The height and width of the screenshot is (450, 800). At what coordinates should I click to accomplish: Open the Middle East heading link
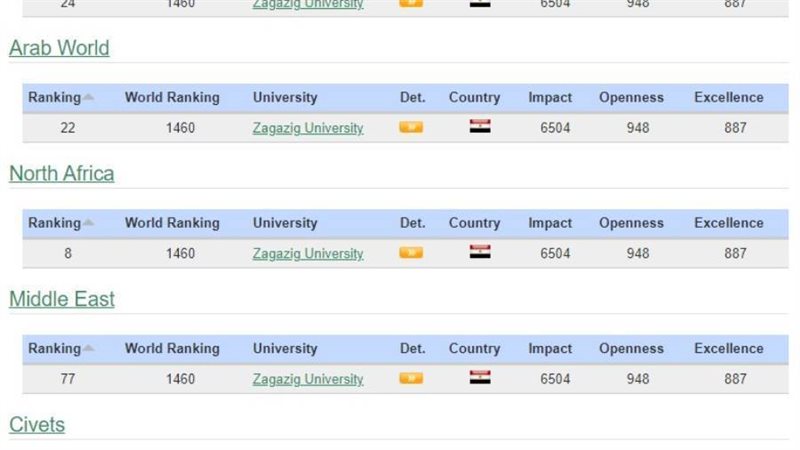(62, 299)
